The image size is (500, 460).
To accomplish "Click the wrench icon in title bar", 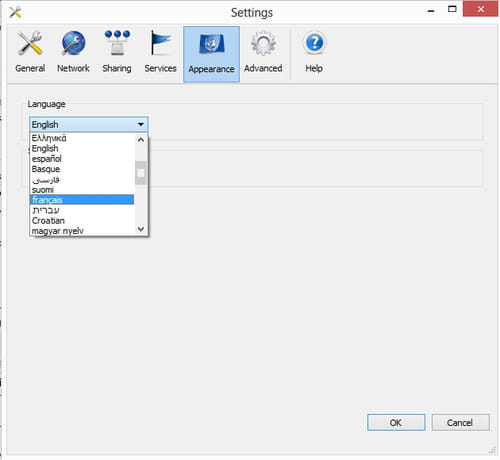I will pos(15,12).
